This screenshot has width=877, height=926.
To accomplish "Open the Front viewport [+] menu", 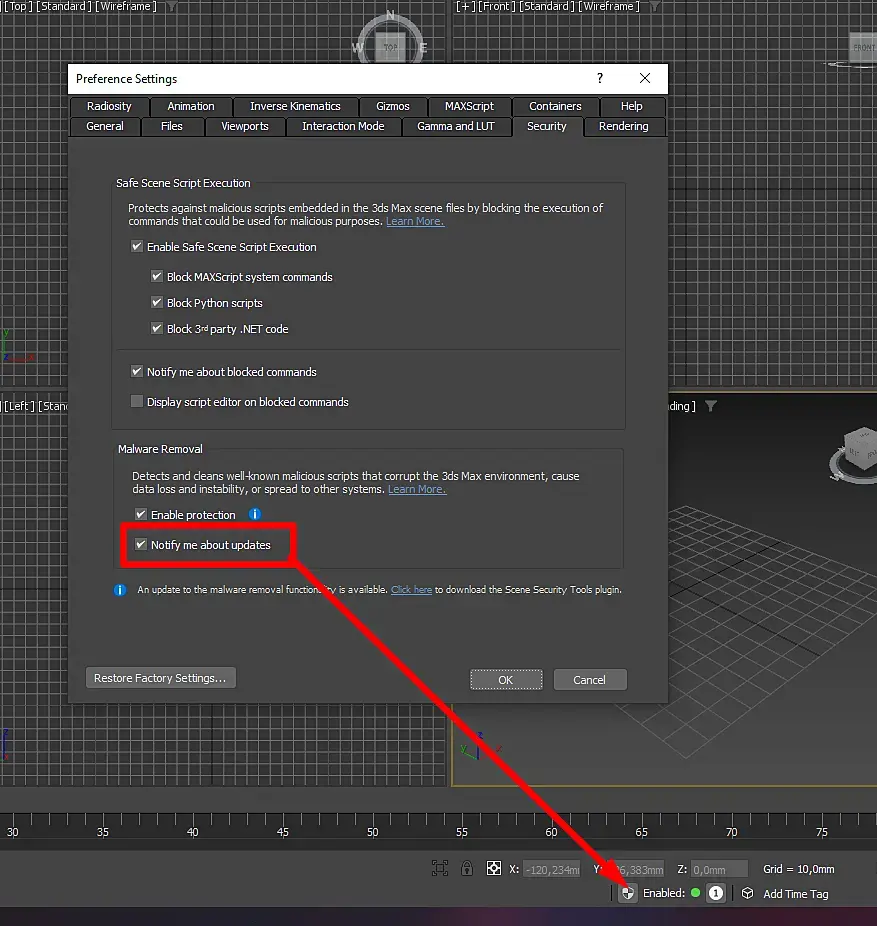I will tap(465, 6).
